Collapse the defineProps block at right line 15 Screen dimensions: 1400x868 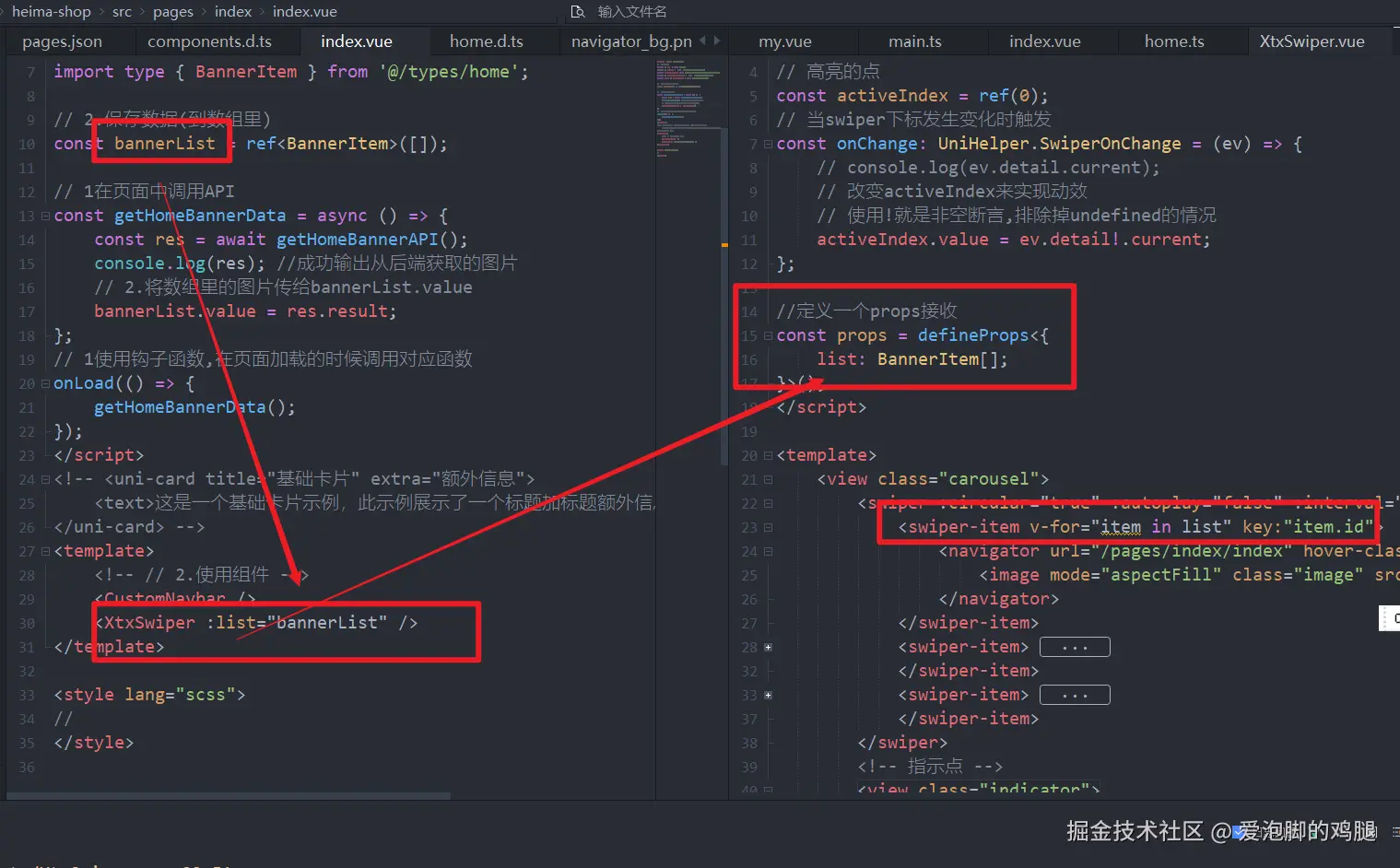767,335
